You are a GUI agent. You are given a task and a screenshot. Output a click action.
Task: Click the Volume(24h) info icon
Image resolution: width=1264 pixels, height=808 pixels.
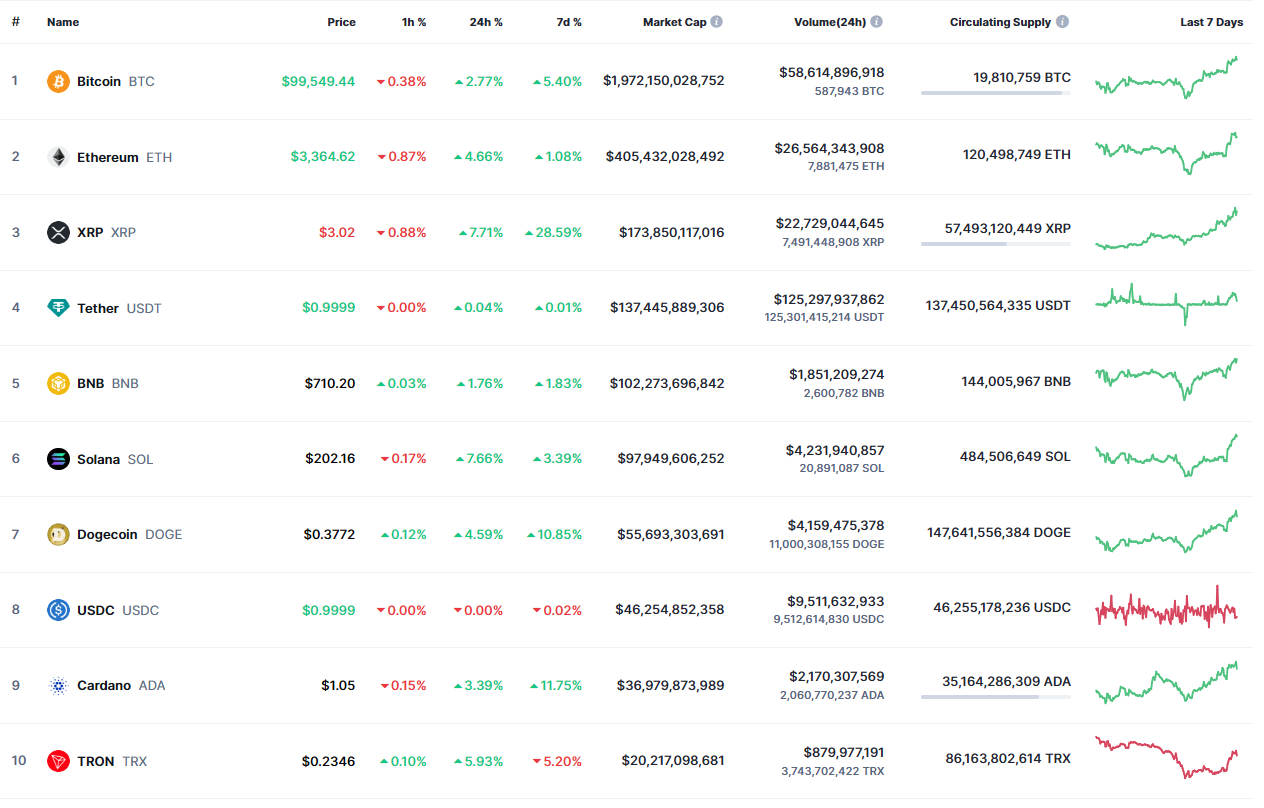click(877, 21)
